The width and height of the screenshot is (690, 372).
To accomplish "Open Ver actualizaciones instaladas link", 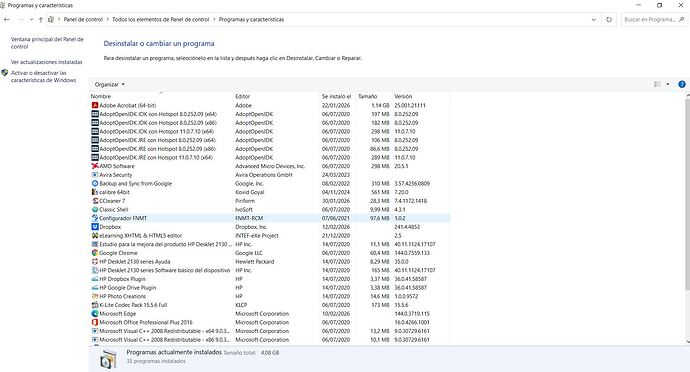I will [x=47, y=62].
